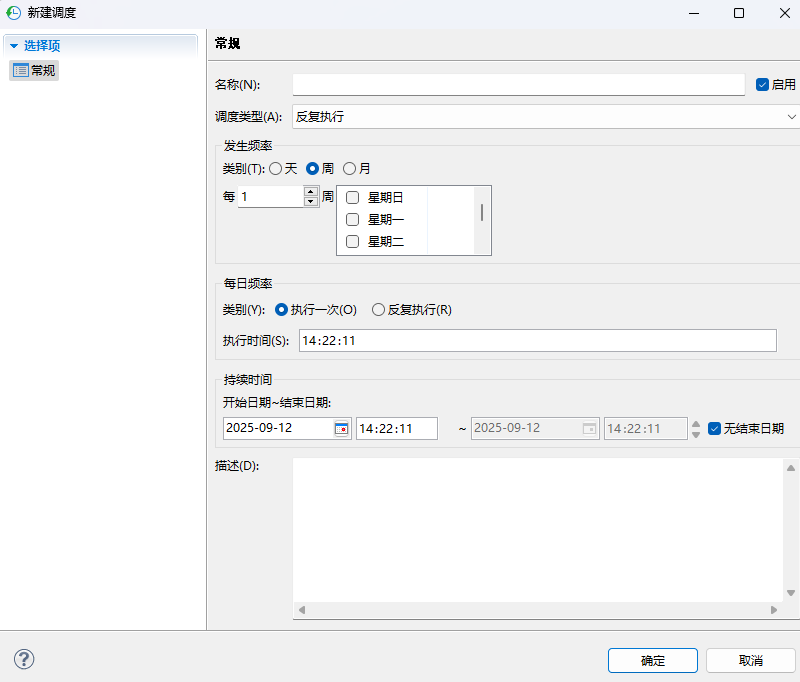Uncheck the 无结束日期 checkbox
This screenshot has height=682, width=800.
(x=714, y=428)
